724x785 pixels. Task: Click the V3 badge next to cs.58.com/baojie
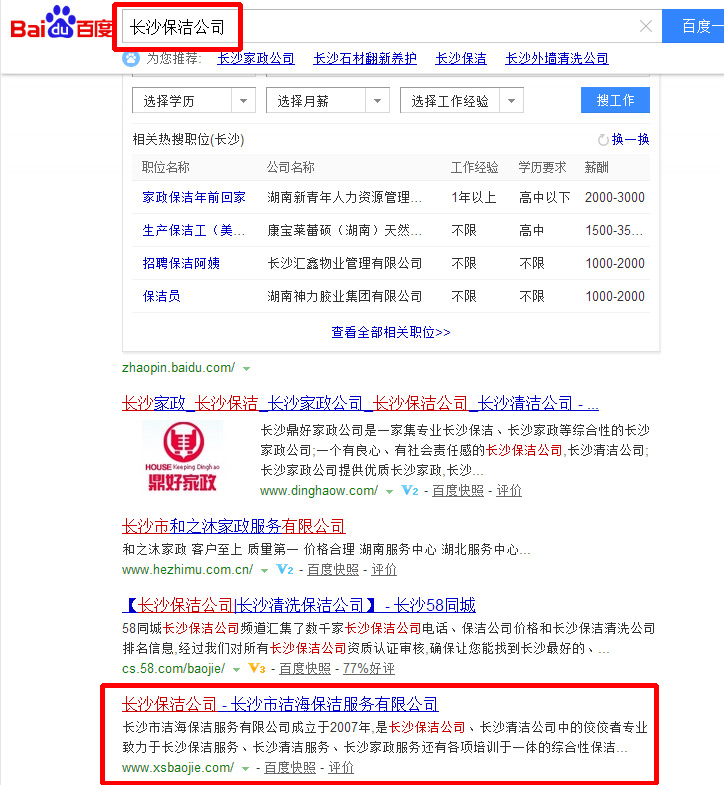tap(257, 668)
